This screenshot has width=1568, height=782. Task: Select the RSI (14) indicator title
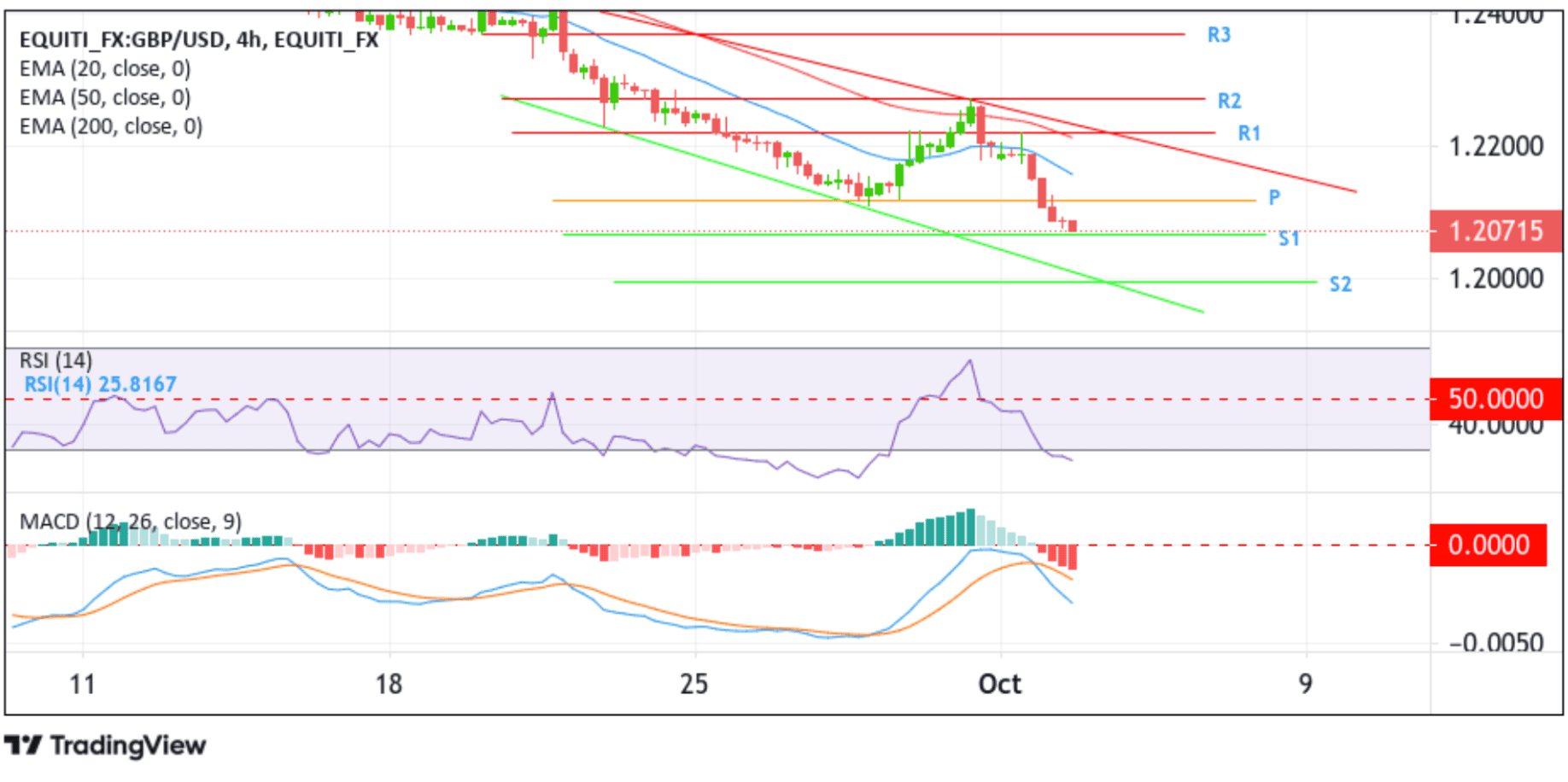click(56, 360)
